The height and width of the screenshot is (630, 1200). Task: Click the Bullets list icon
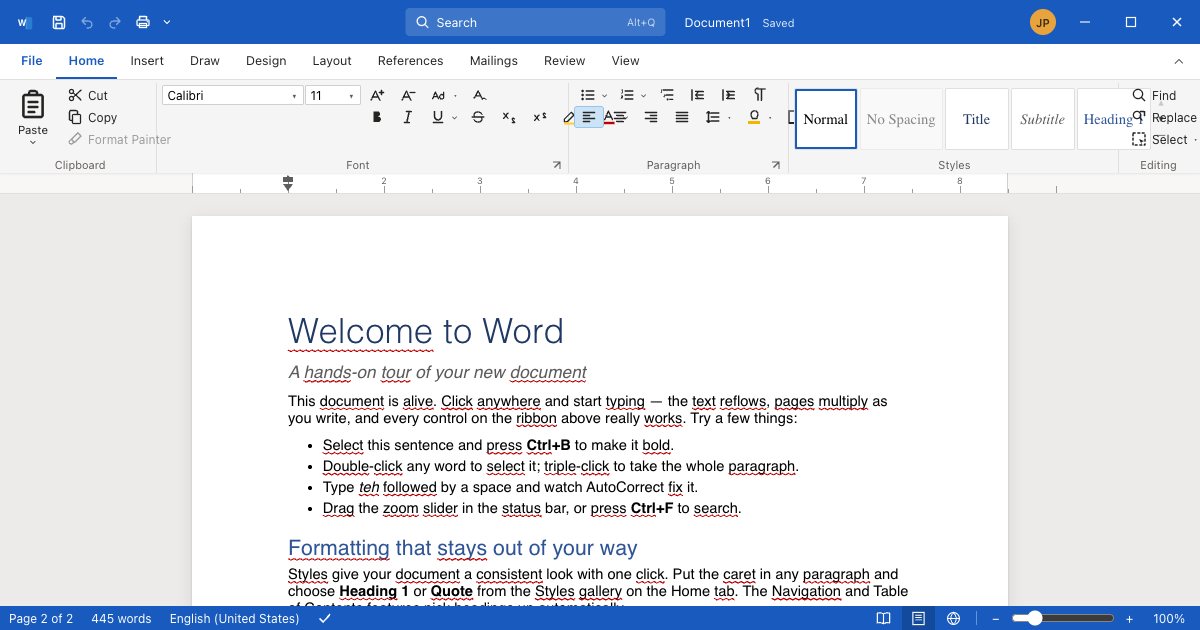point(589,95)
